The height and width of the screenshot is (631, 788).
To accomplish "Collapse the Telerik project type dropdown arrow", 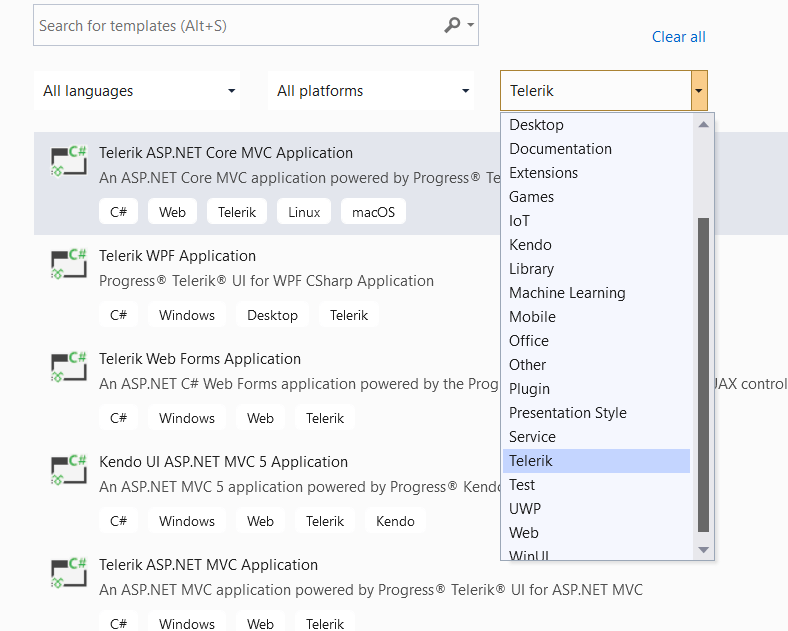I will click(x=699, y=91).
